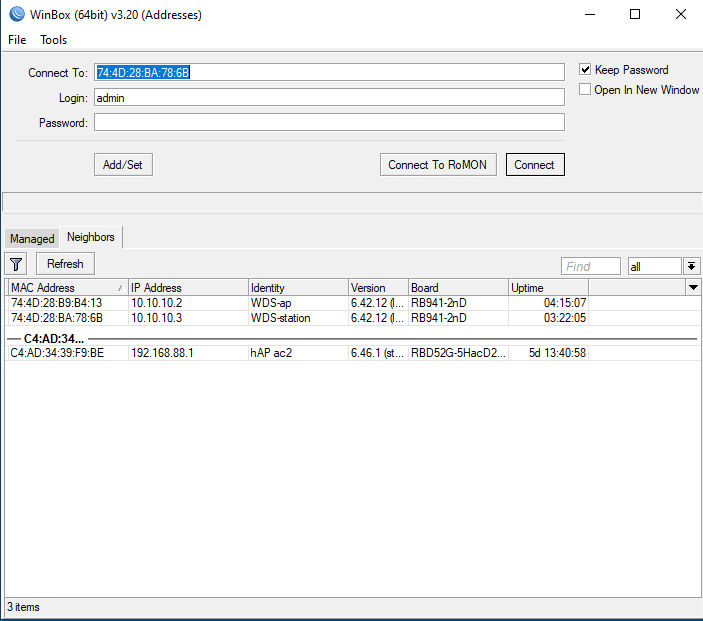Click the Login input field
This screenshot has height=621, width=703.
pos(329,97)
